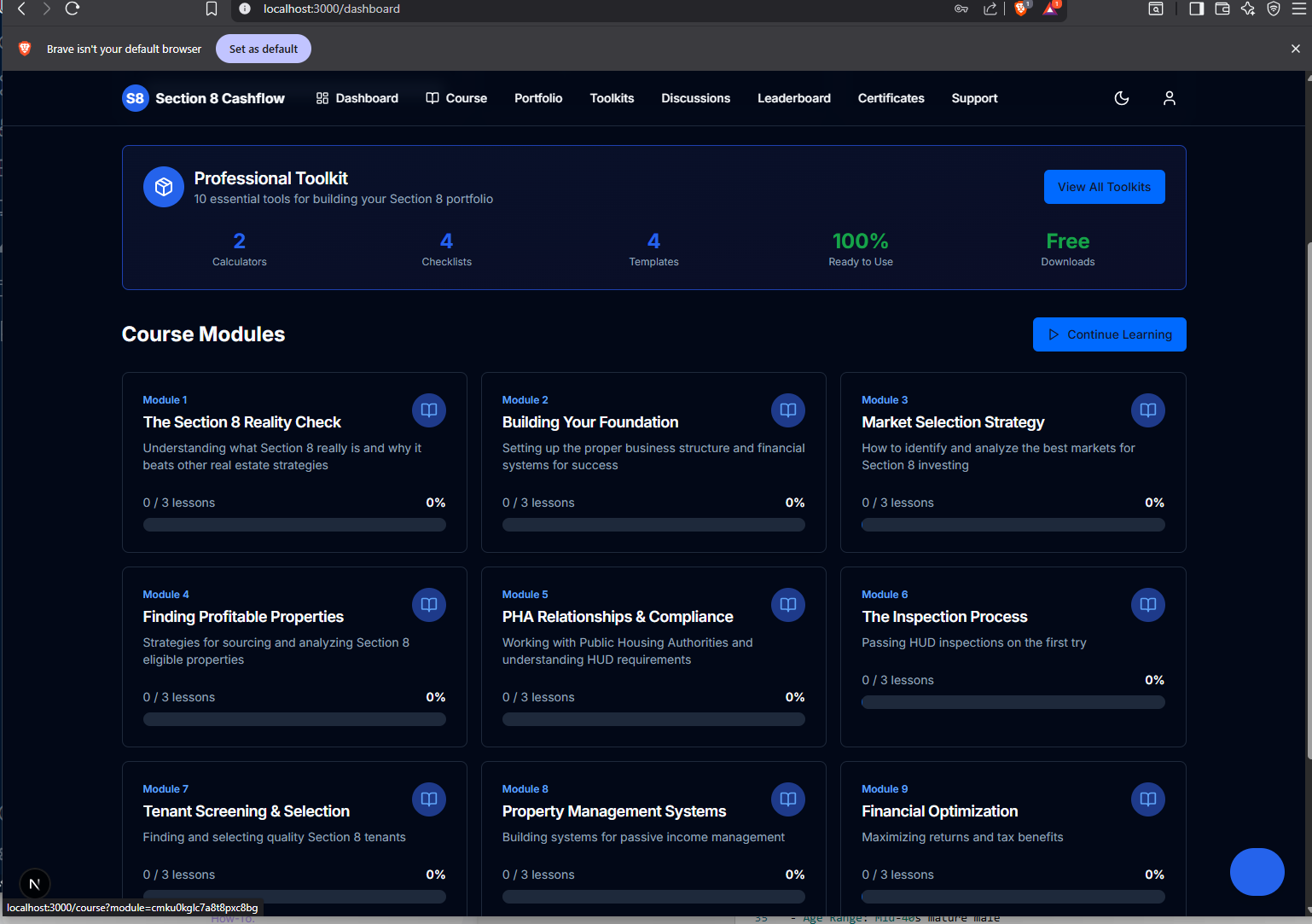This screenshot has width=1312, height=924.
Task: Open the Brave Shields icon
Action: pos(1020,9)
